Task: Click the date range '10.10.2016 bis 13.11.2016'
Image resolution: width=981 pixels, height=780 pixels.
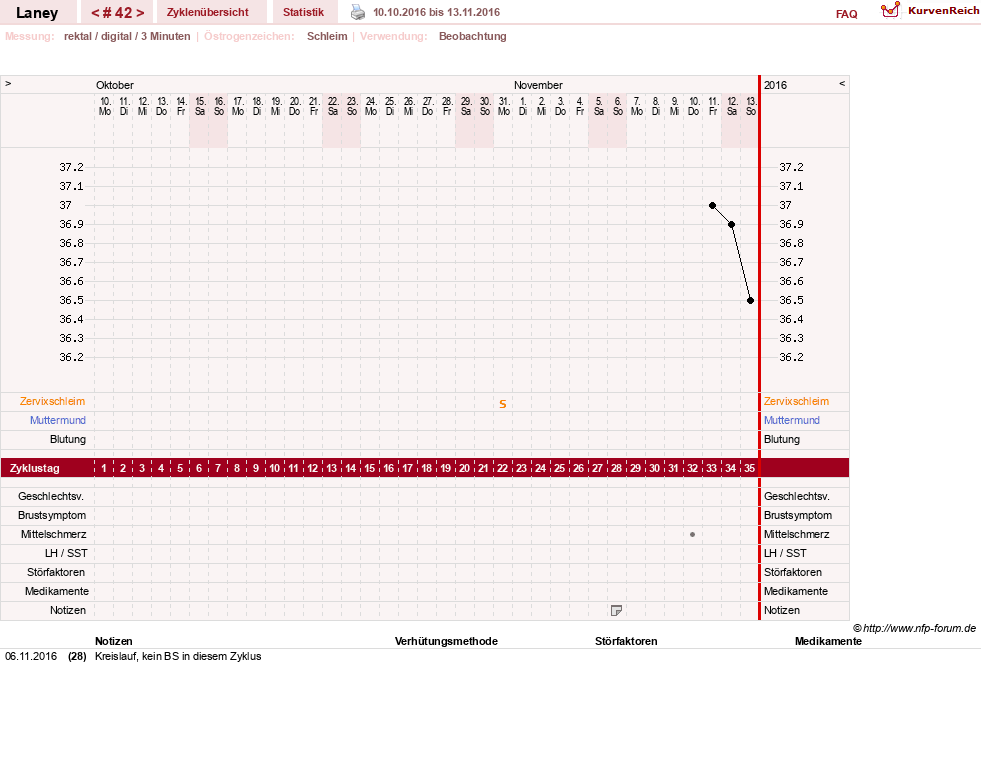Action: point(436,12)
